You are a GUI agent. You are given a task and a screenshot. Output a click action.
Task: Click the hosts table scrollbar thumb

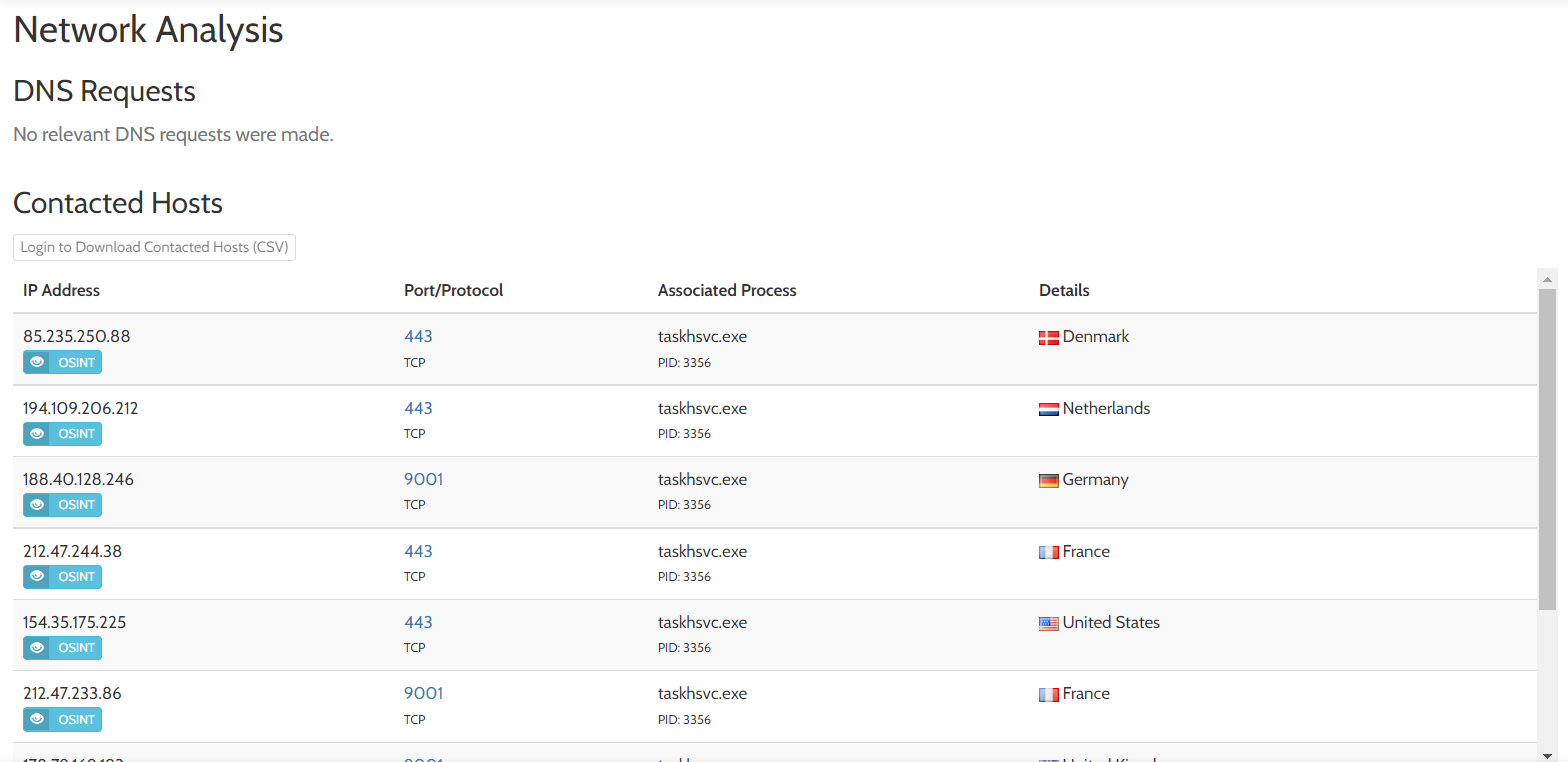coord(1547,450)
